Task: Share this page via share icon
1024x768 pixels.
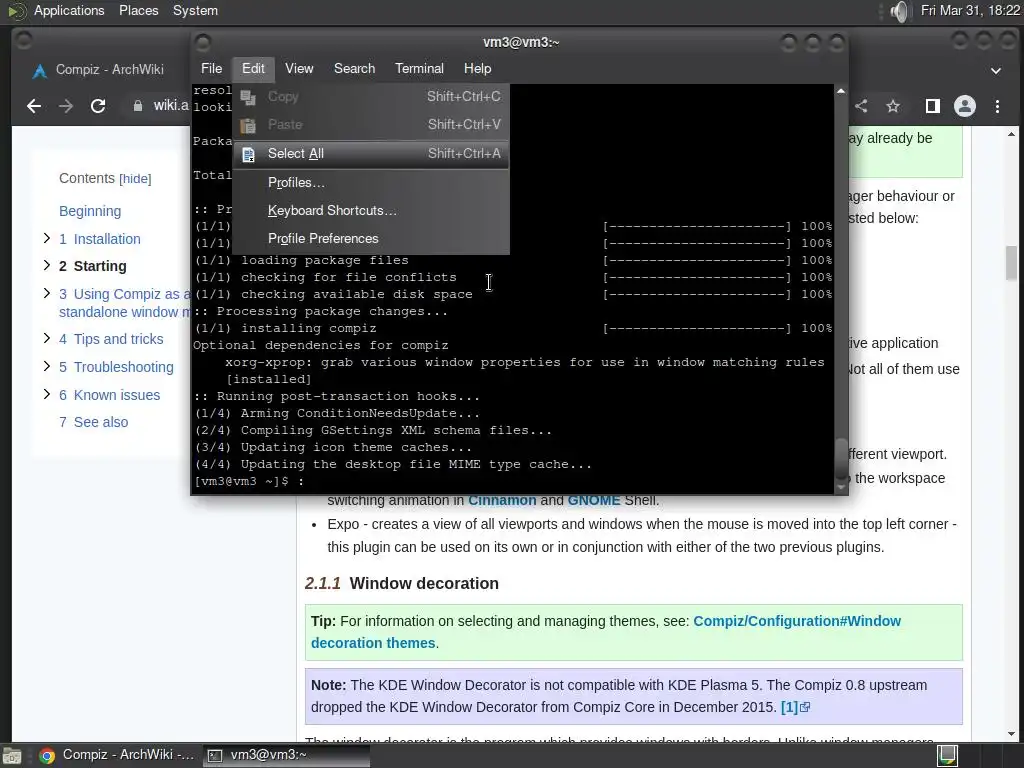Action: pyautogui.click(x=861, y=106)
